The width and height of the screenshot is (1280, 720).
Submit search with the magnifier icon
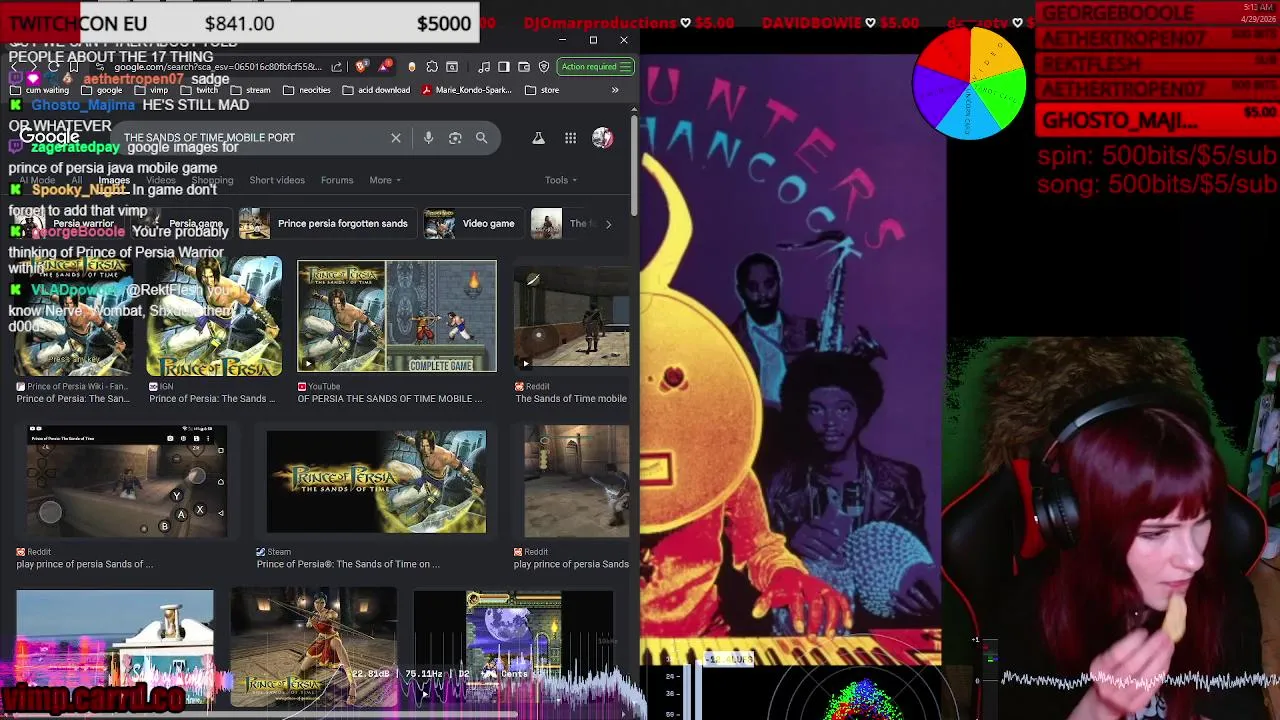[x=482, y=138]
